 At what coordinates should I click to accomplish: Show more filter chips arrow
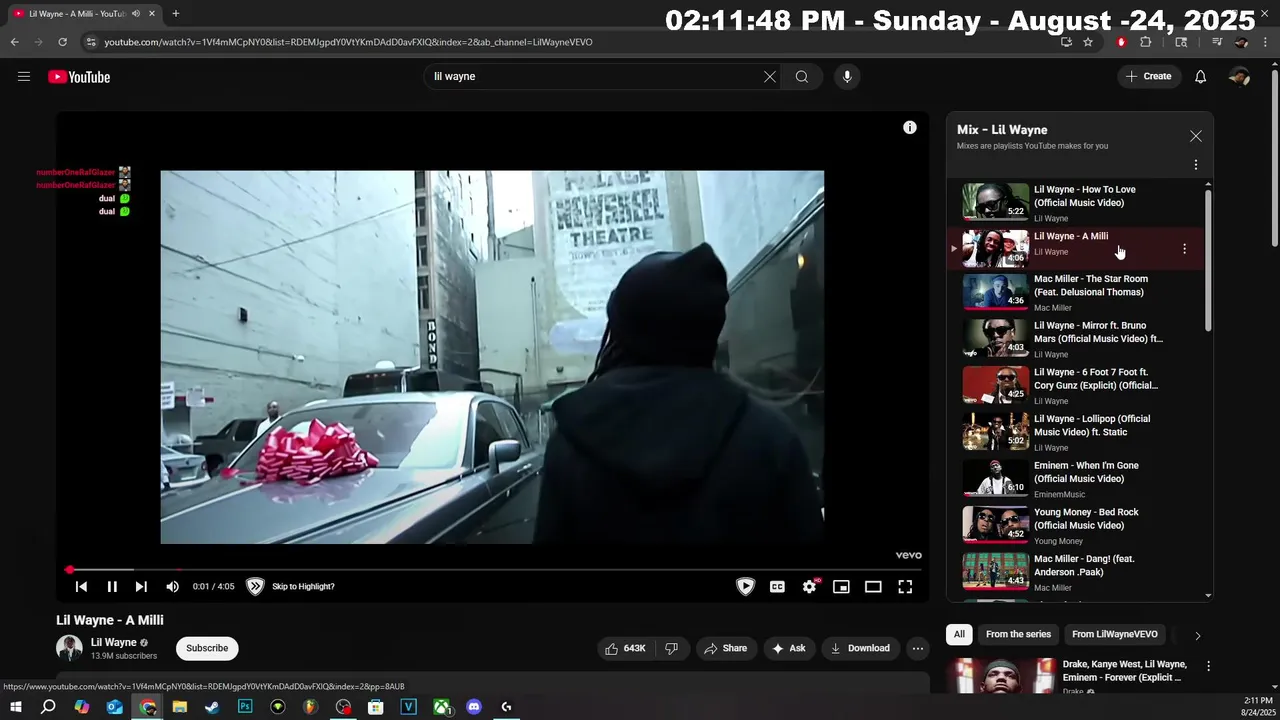[x=1197, y=635]
